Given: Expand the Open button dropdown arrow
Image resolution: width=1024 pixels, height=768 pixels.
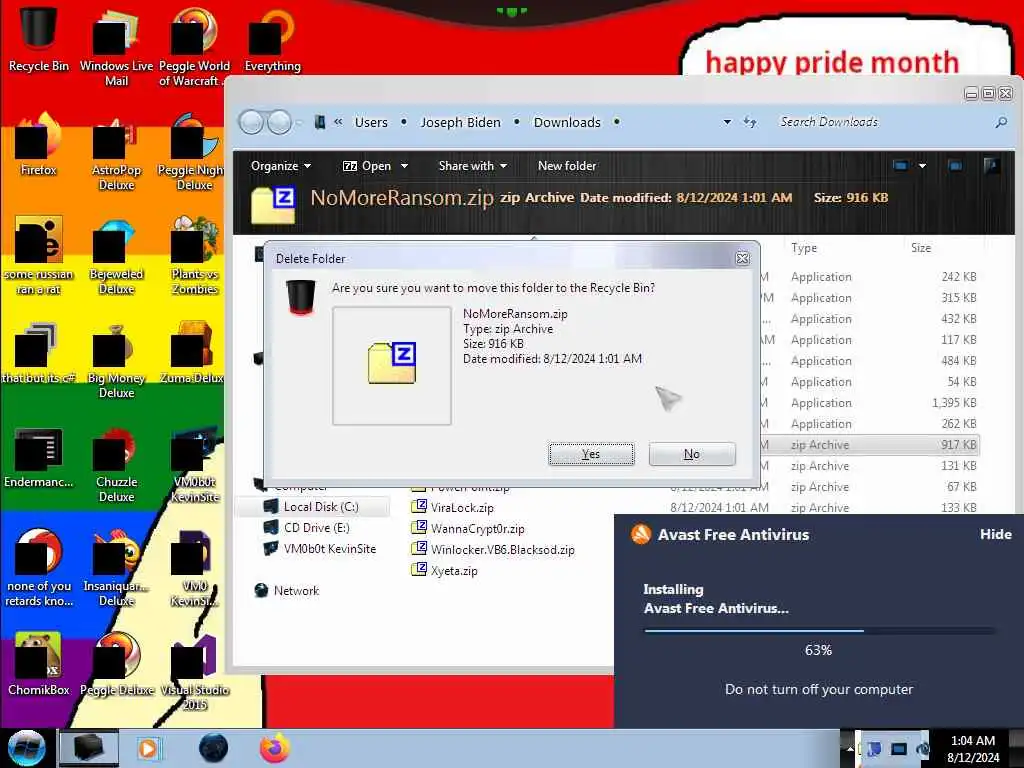Looking at the screenshot, I should 404,166.
